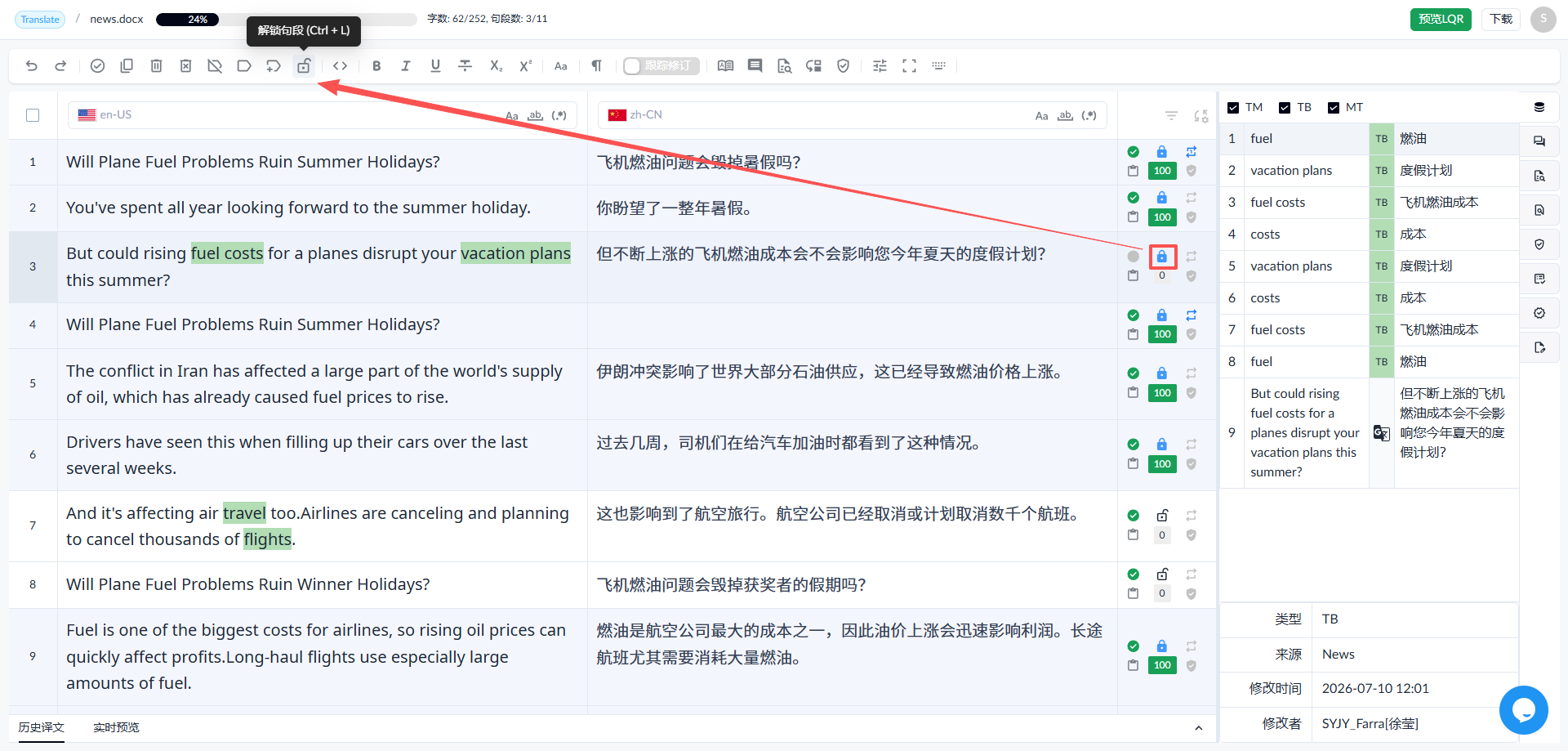The height and width of the screenshot is (751, 1568).
Task: Insert tag with the angle brackets icon
Action: [341, 66]
